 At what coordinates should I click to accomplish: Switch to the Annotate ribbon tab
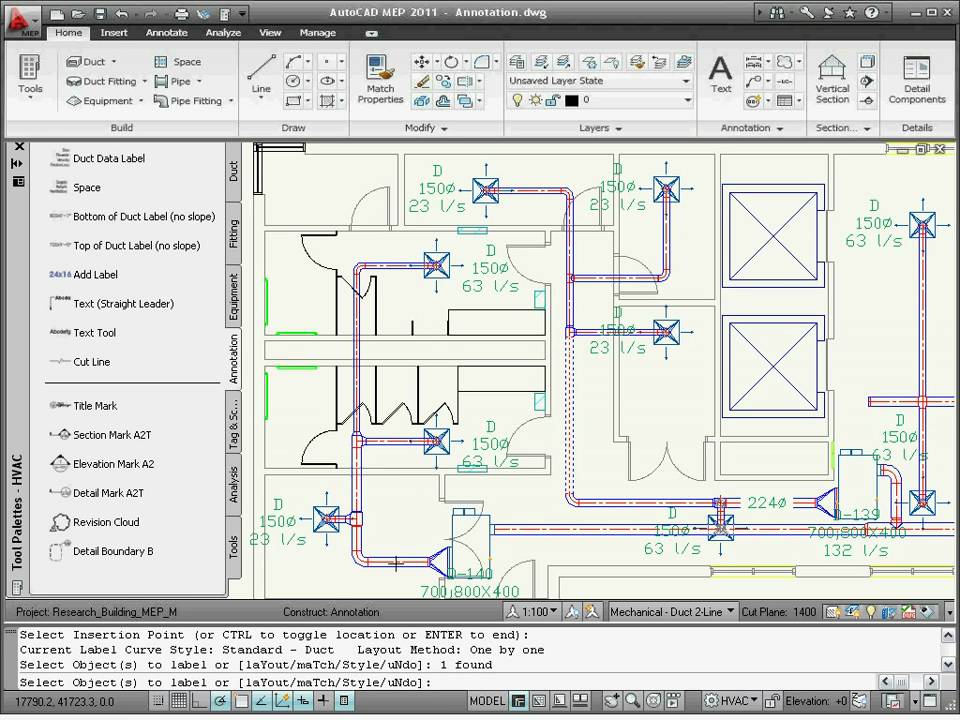pos(167,33)
